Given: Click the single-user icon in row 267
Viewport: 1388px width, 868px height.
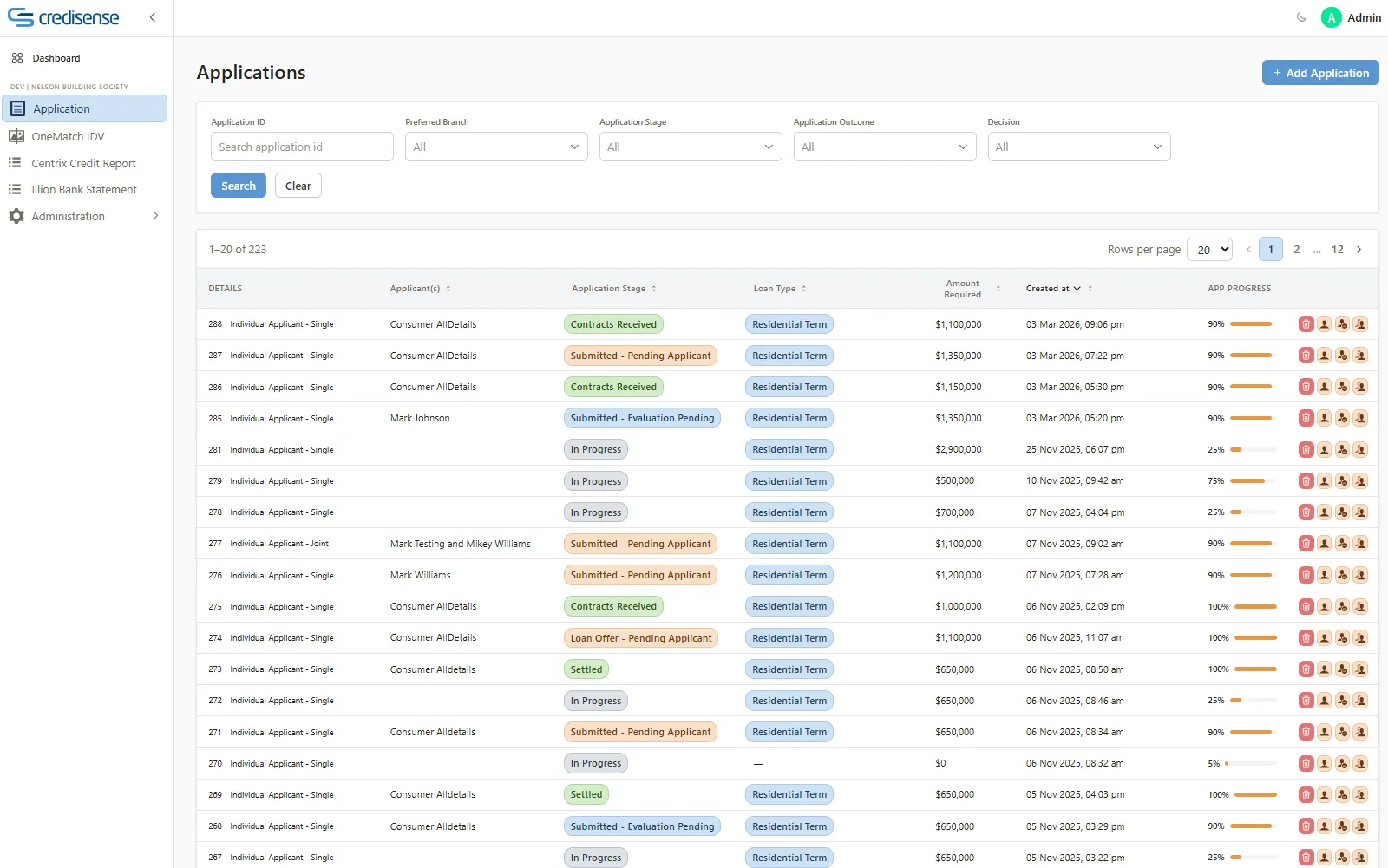Looking at the screenshot, I should click(x=1324, y=858).
